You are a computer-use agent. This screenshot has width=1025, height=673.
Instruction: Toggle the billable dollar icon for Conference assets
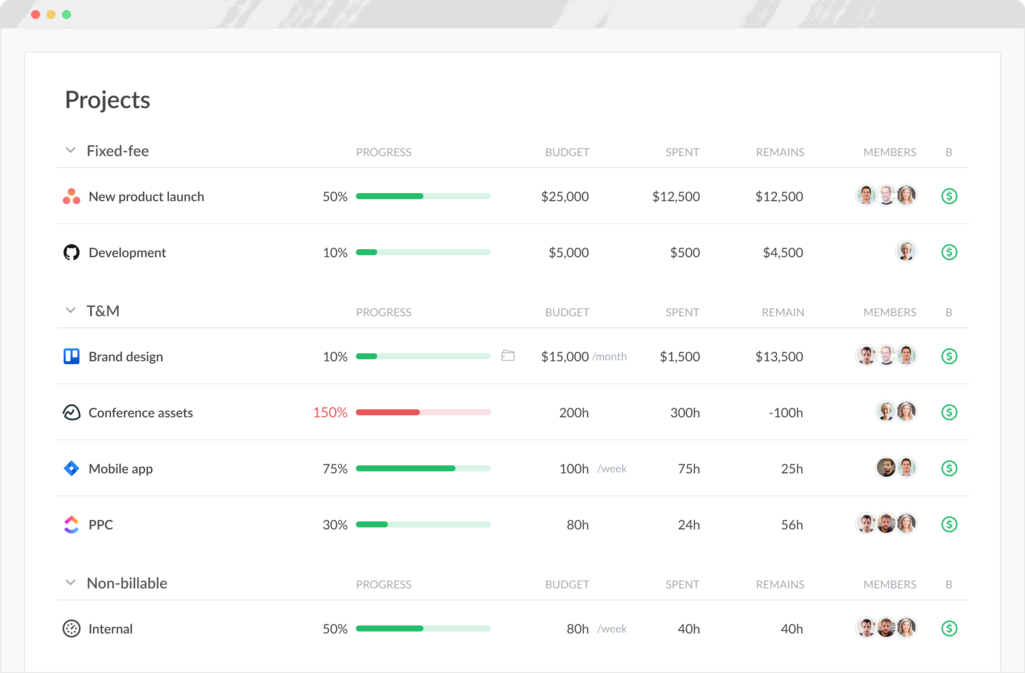tap(948, 412)
